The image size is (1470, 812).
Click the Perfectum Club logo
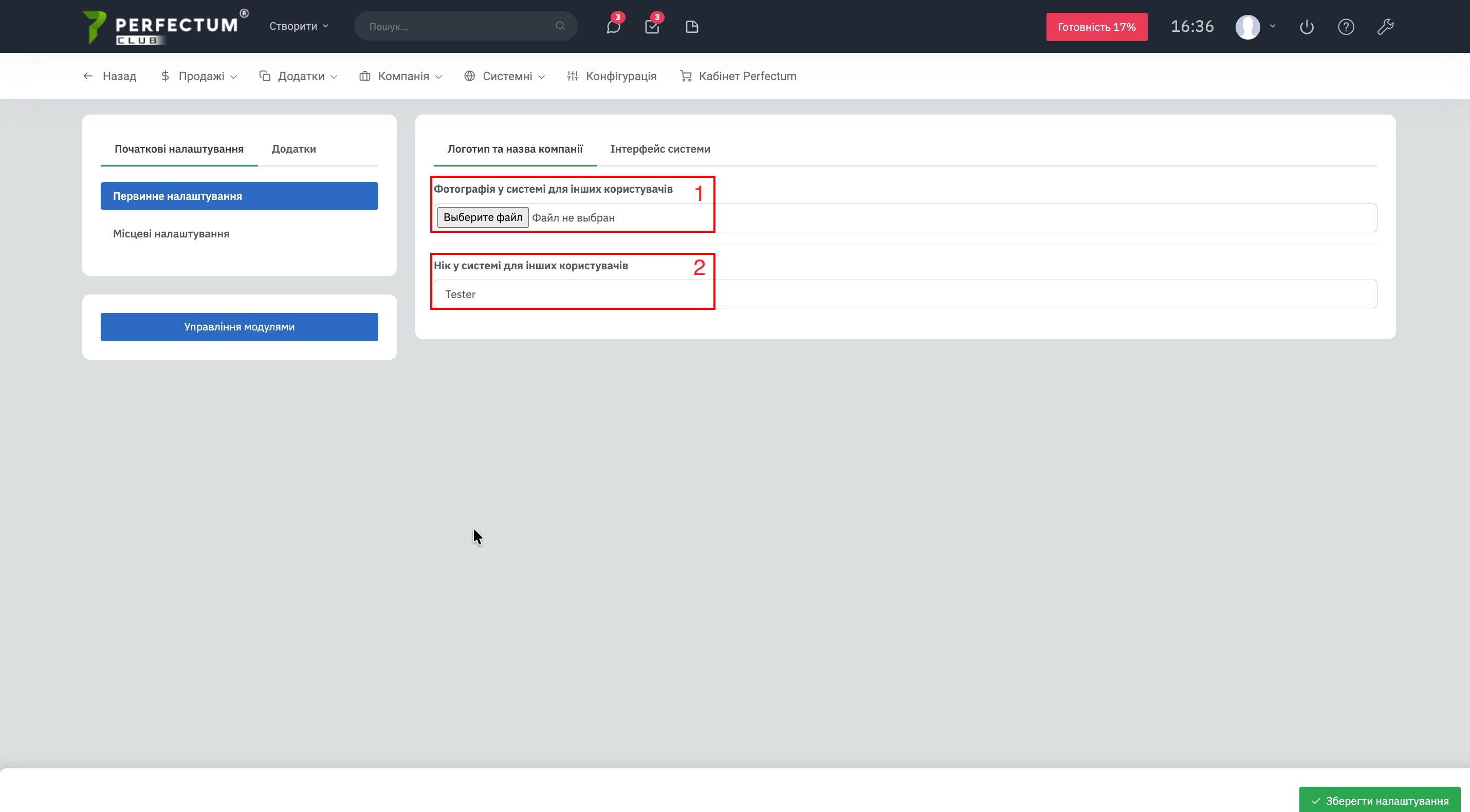[164, 27]
